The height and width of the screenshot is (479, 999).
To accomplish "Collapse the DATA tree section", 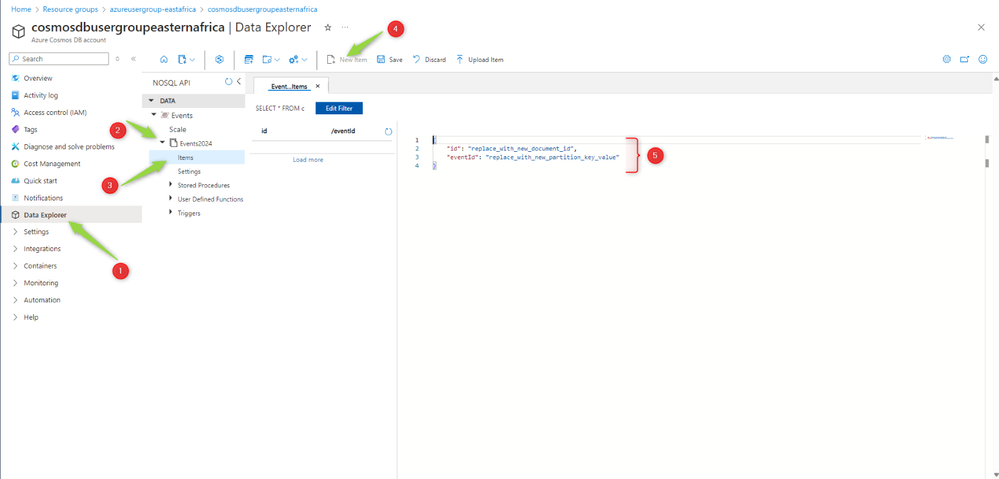I will [x=151, y=101].
